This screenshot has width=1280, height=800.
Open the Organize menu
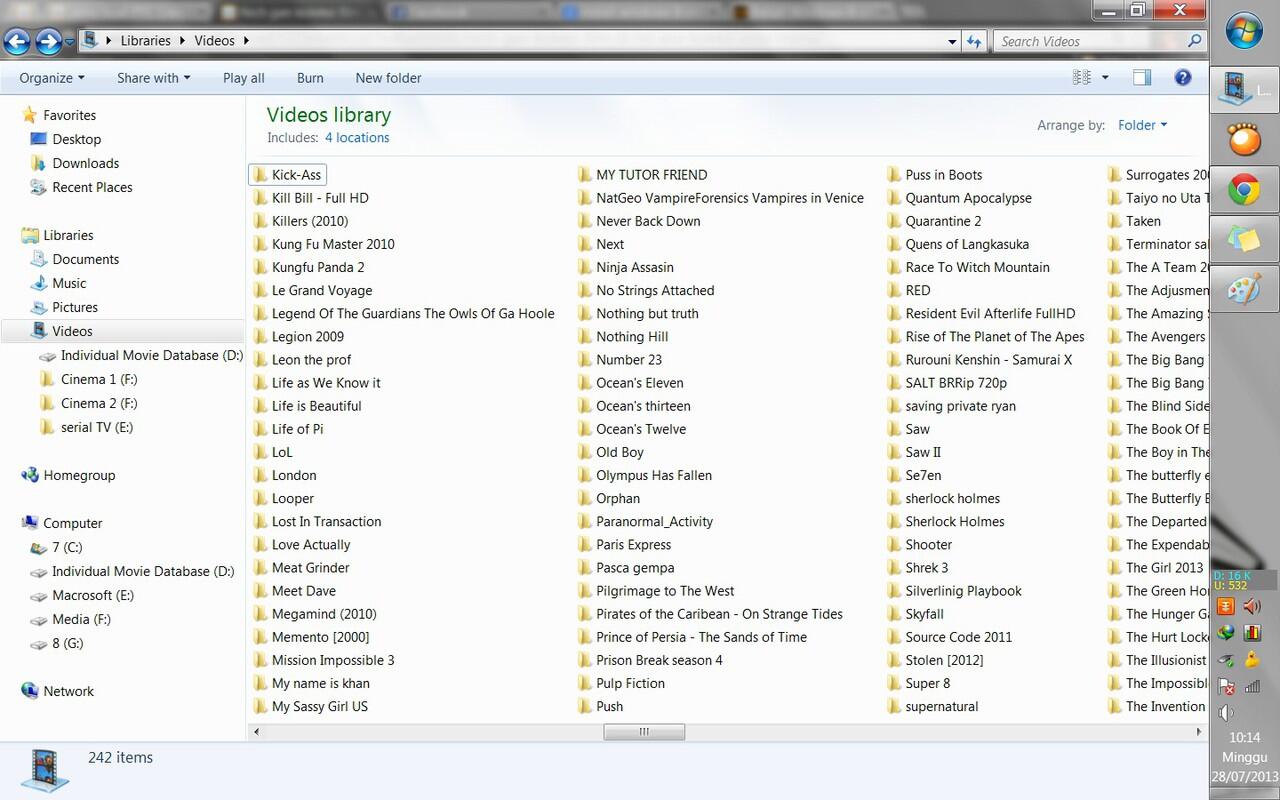[52, 78]
